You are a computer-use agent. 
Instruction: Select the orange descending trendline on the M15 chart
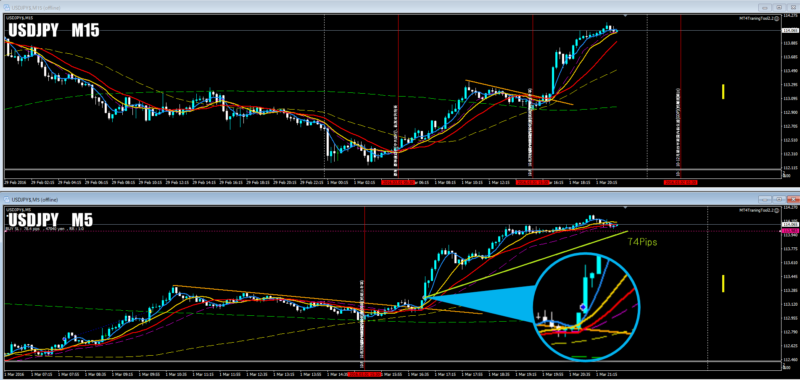click(519, 93)
